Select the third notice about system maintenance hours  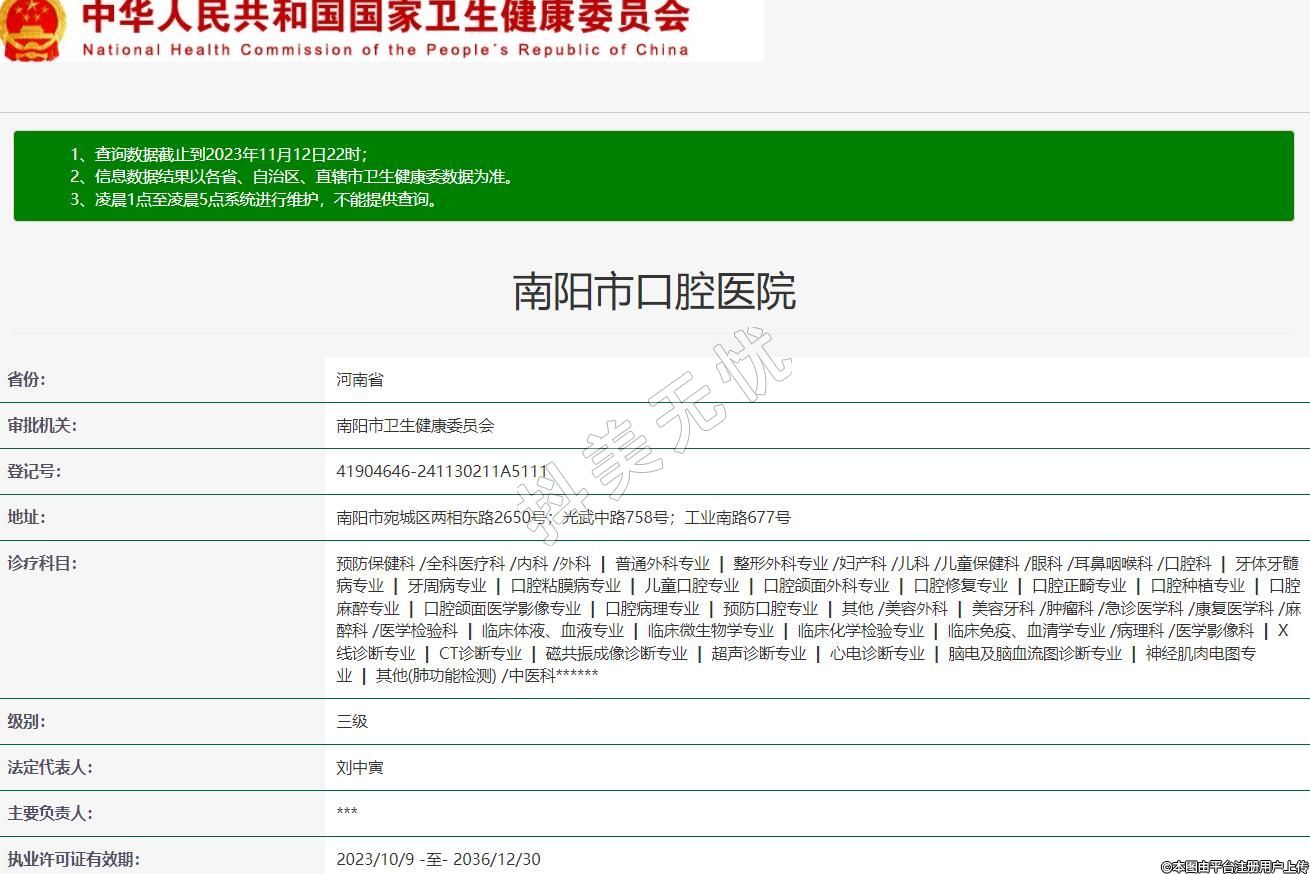coord(255,199)
